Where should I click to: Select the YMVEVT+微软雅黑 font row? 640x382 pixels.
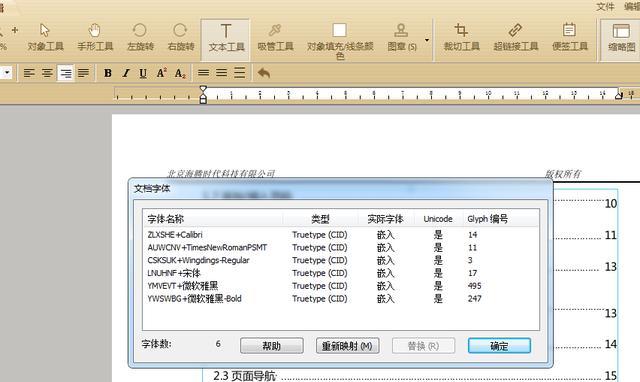341,286
